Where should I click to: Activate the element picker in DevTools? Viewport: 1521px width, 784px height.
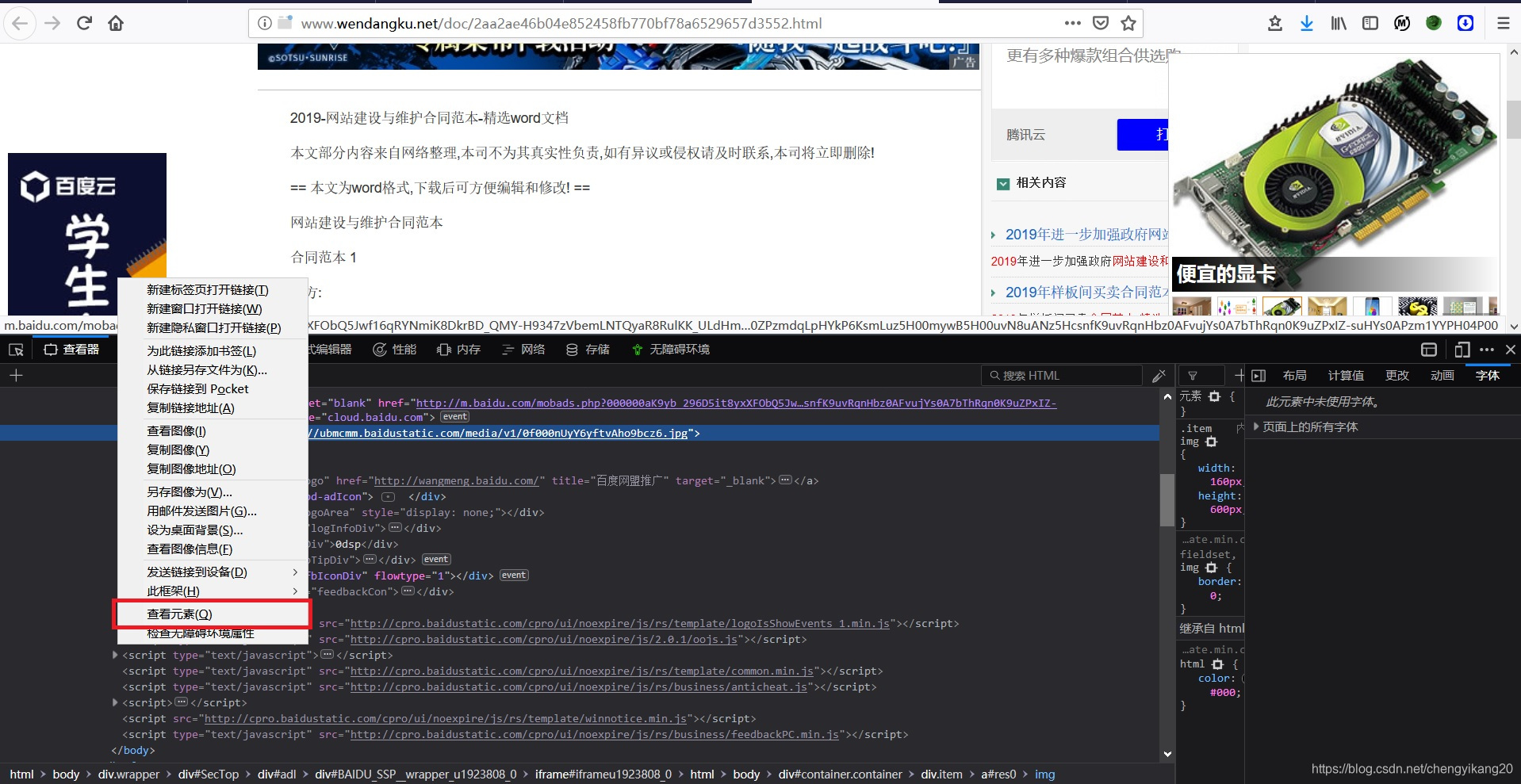click(x=16, y=350)
